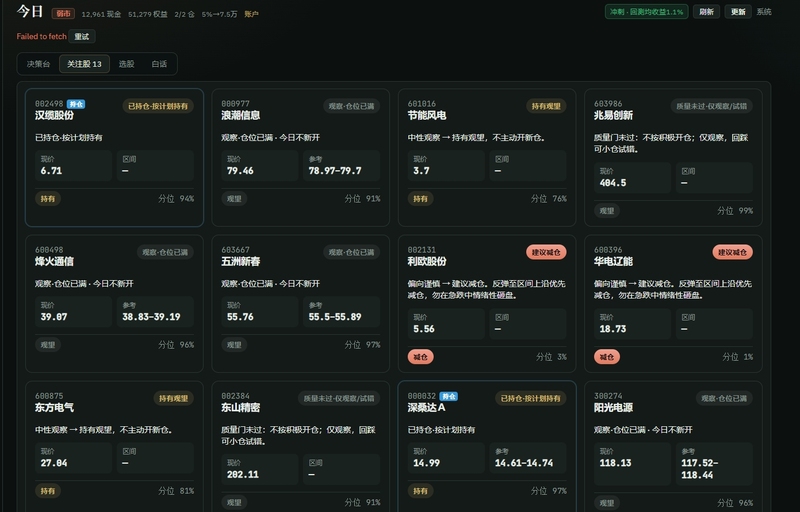Click the 减仓 pill on the 华电辽能 card
The width and height of the screenshot is (800, 512).
click(607, 356)
